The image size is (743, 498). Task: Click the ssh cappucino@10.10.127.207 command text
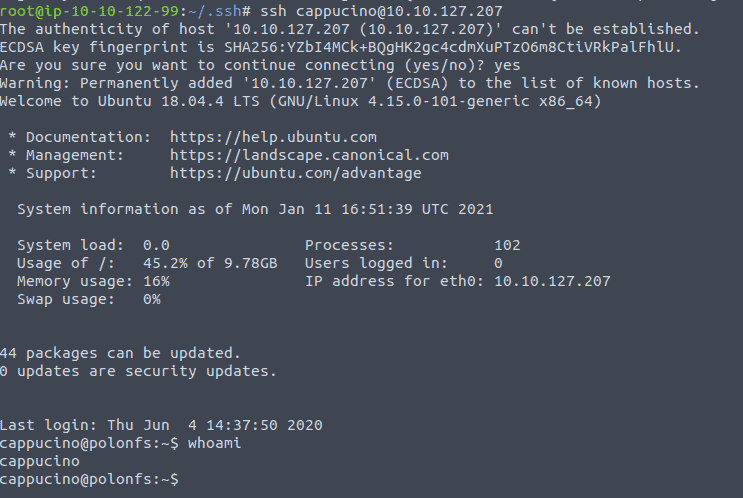pos(381,11)
